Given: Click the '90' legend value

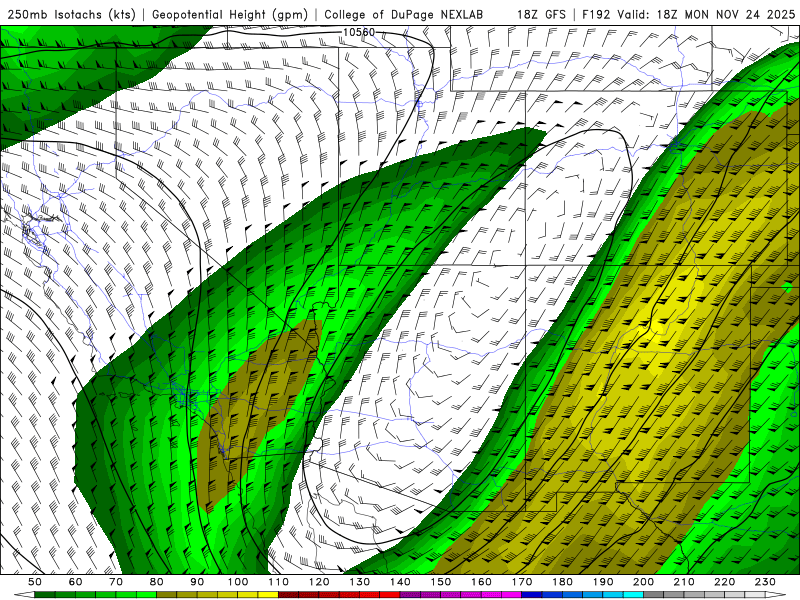Looking at the screenshot, I should (x=197, y=582).
